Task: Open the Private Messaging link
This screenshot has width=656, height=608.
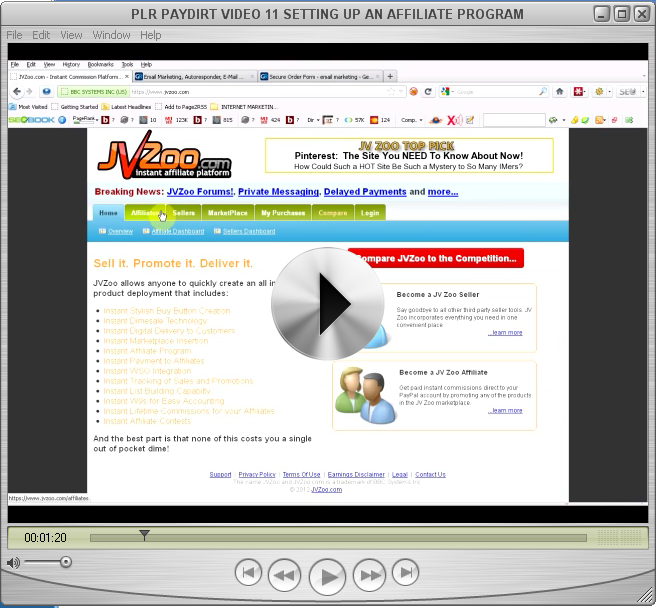Action: point(278,192)
